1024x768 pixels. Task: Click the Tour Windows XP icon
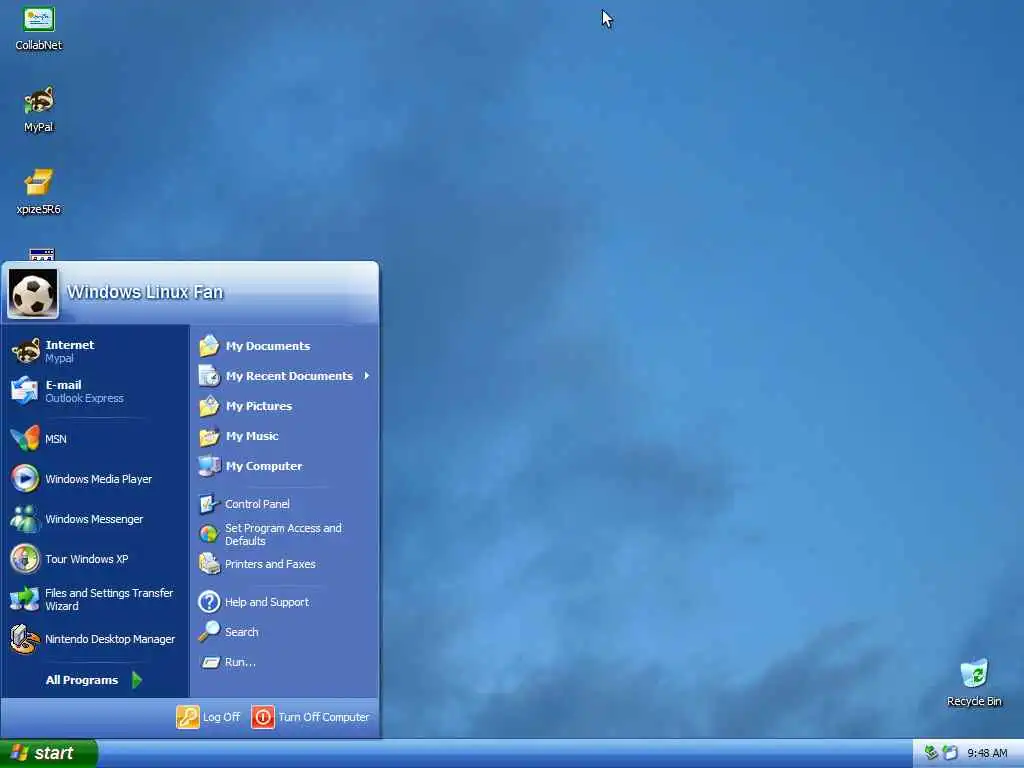coord(25,559)
